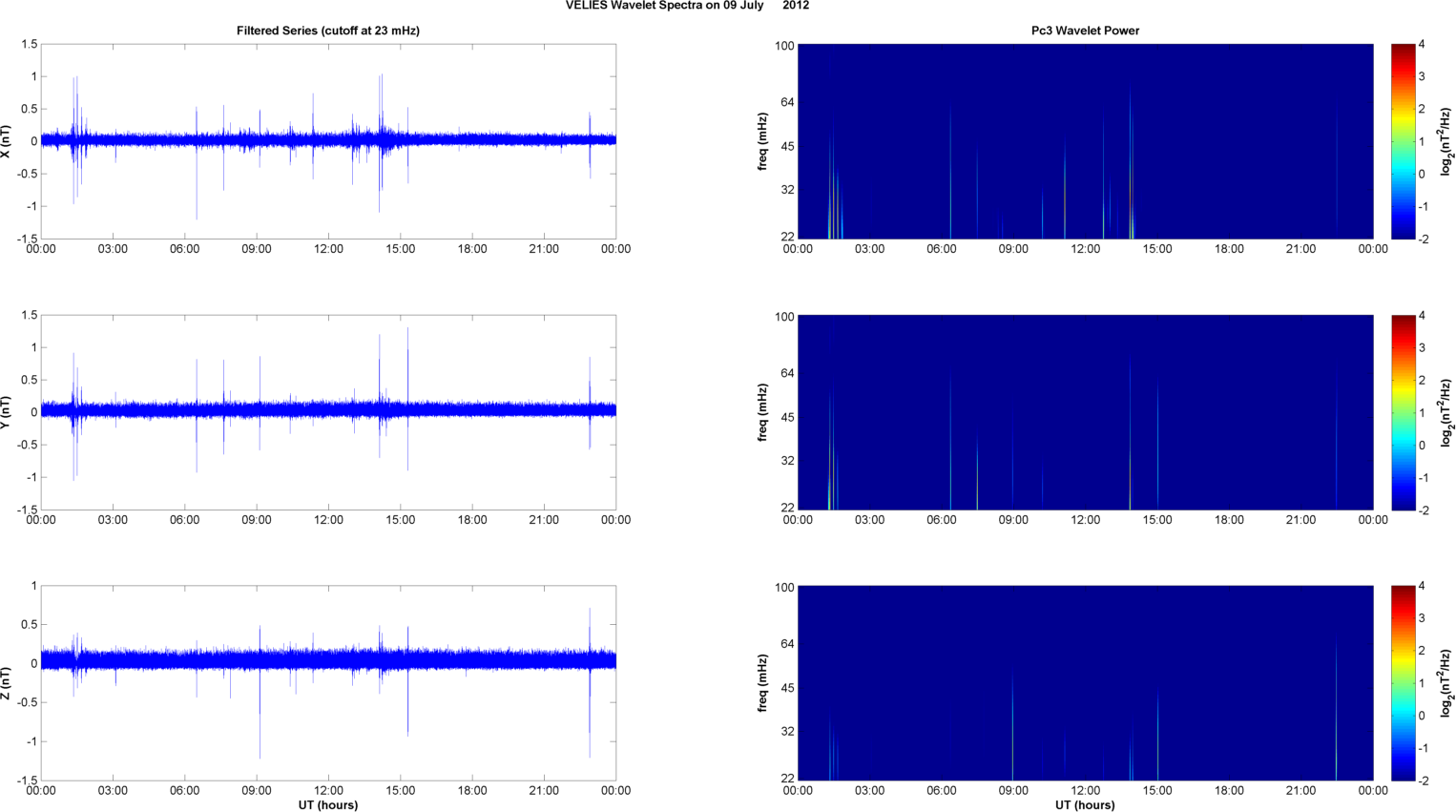
Task: Click the Y (nT) axis label
Action: pyautogui.click(x=7, y=412)
